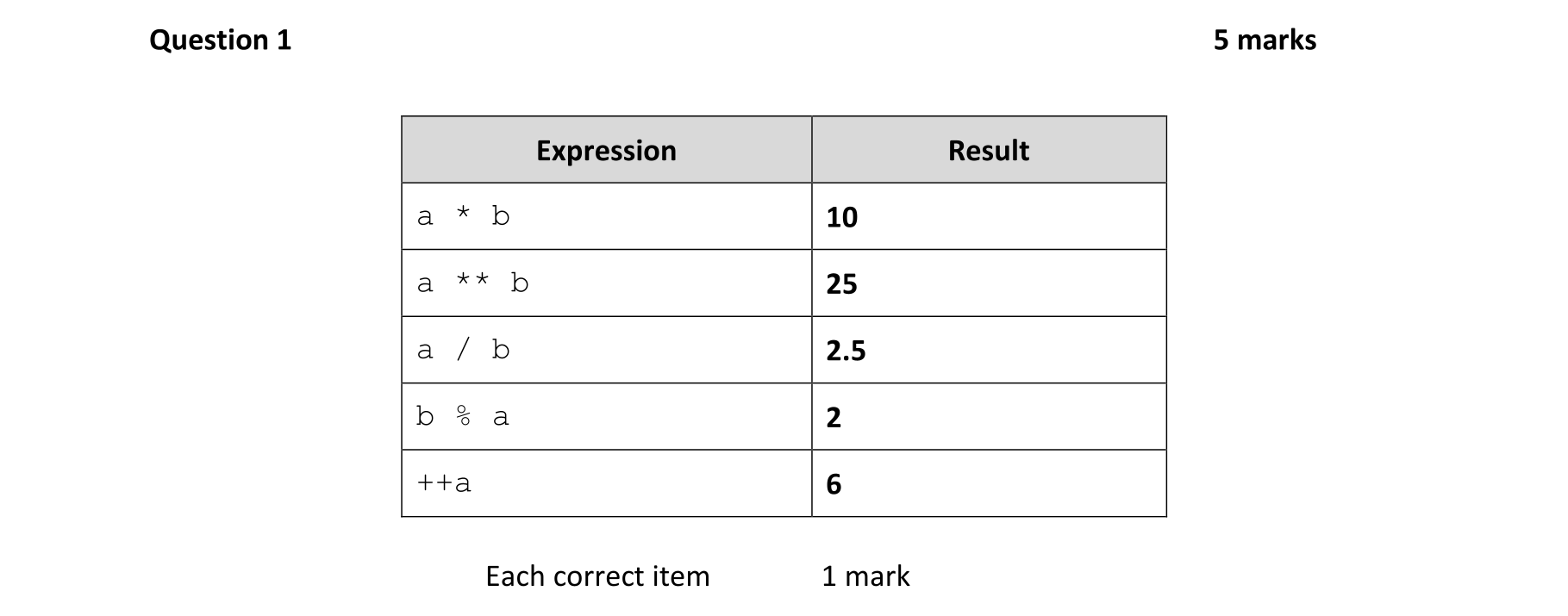Click the result value 25
This screenshot has width=1568, height=616.
pyautogui.click(x=841, y=284)
